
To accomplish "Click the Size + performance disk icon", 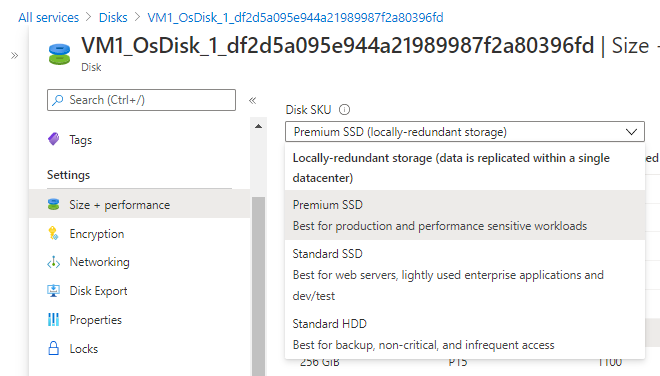I will click(x=53, y=205).
